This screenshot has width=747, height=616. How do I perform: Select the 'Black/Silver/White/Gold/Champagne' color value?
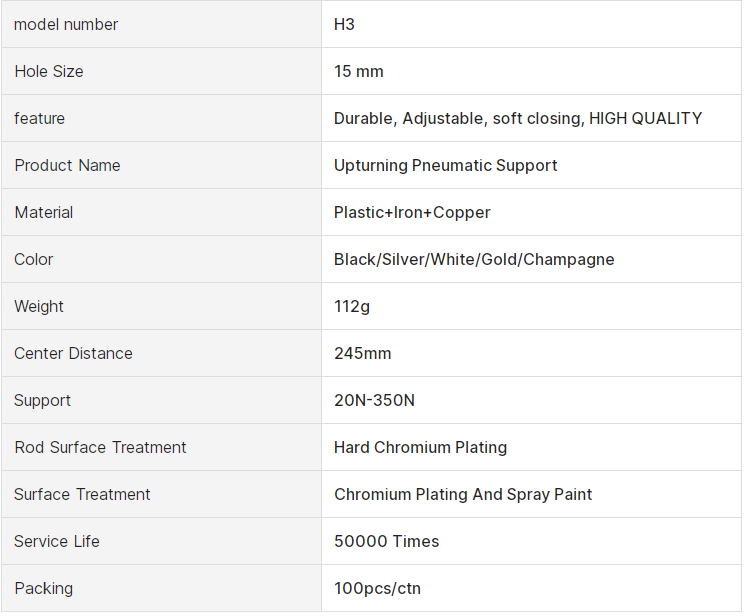tap(474, 259)
